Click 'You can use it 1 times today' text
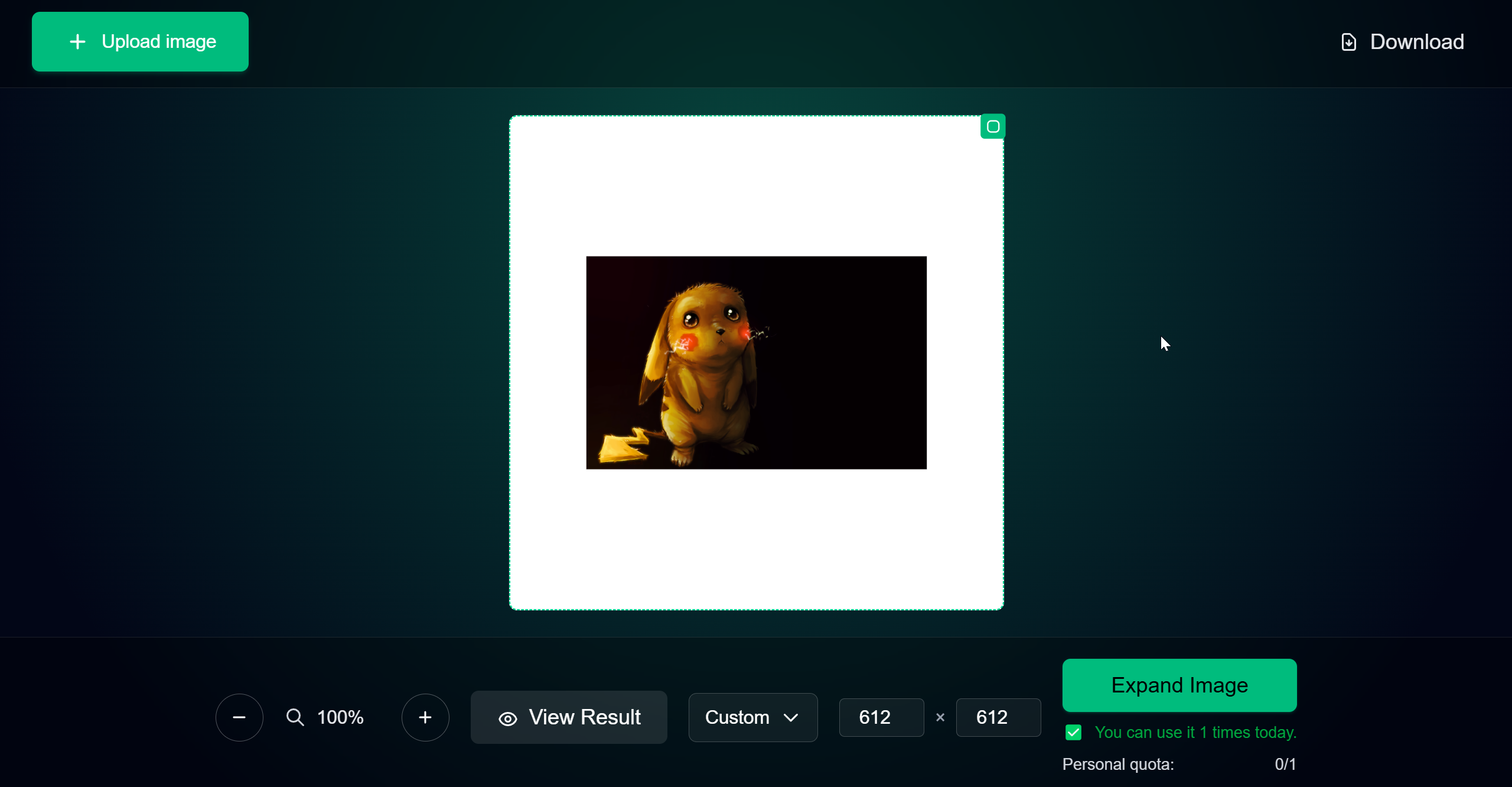The image size is (1512, 787). click(1196, 733)
